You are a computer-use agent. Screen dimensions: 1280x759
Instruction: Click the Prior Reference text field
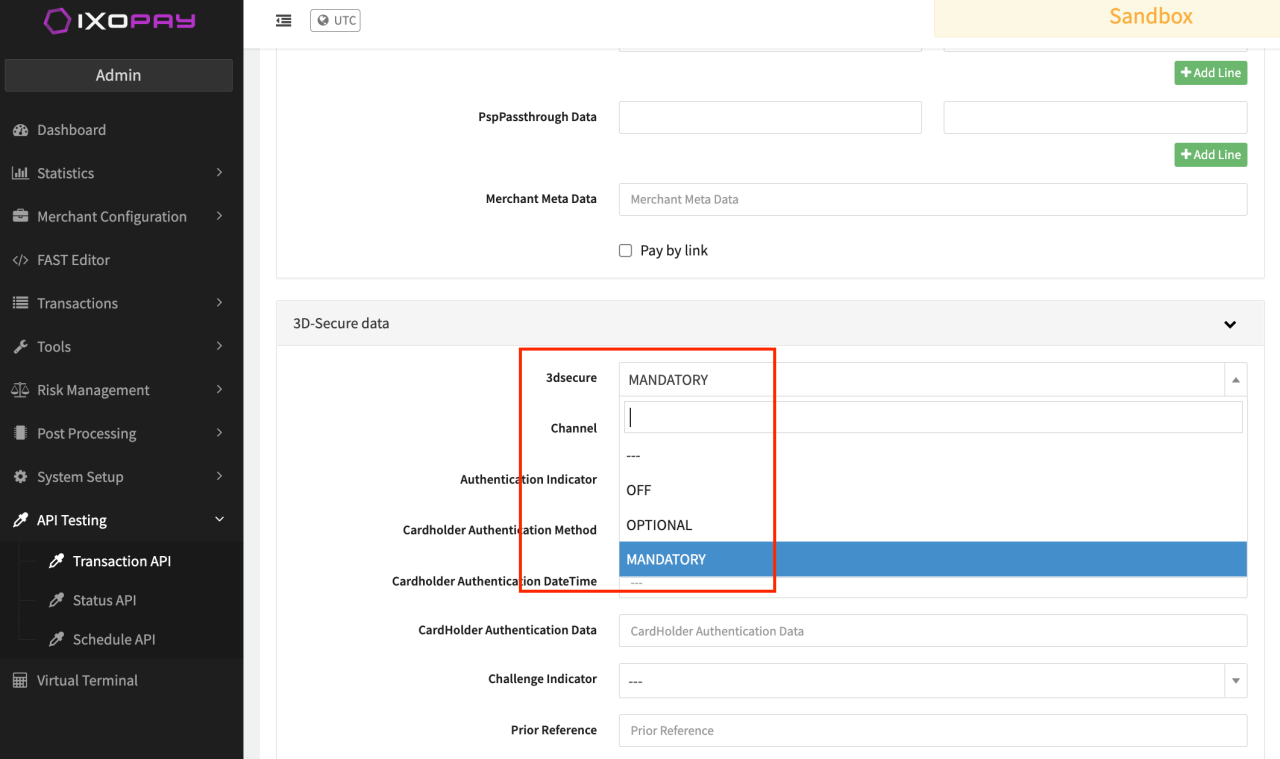pyautogui.click(x=932, y=730)
